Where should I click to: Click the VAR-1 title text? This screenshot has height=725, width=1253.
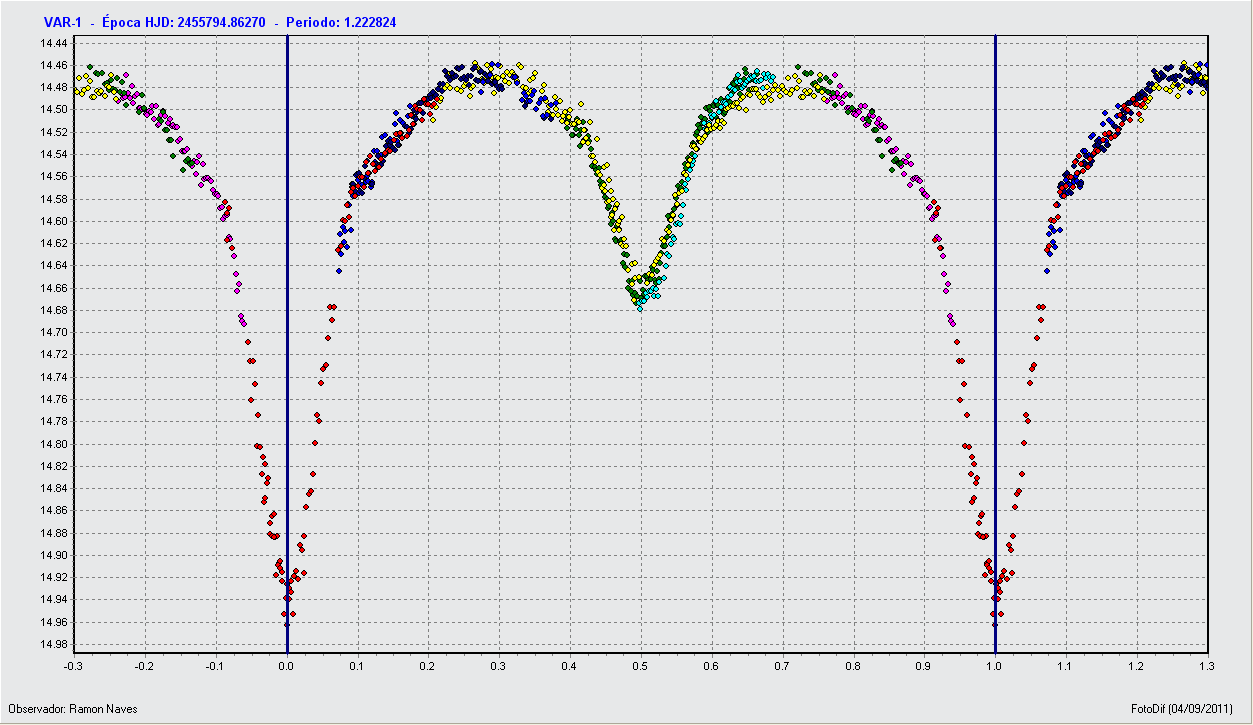(62, 22)
